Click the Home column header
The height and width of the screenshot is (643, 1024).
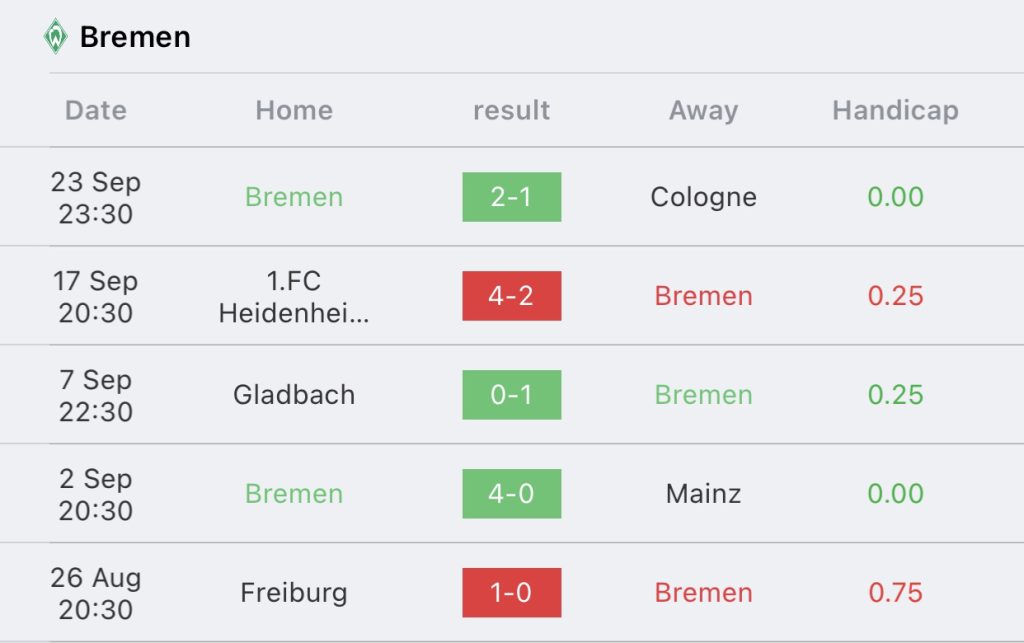pos(294,110)
